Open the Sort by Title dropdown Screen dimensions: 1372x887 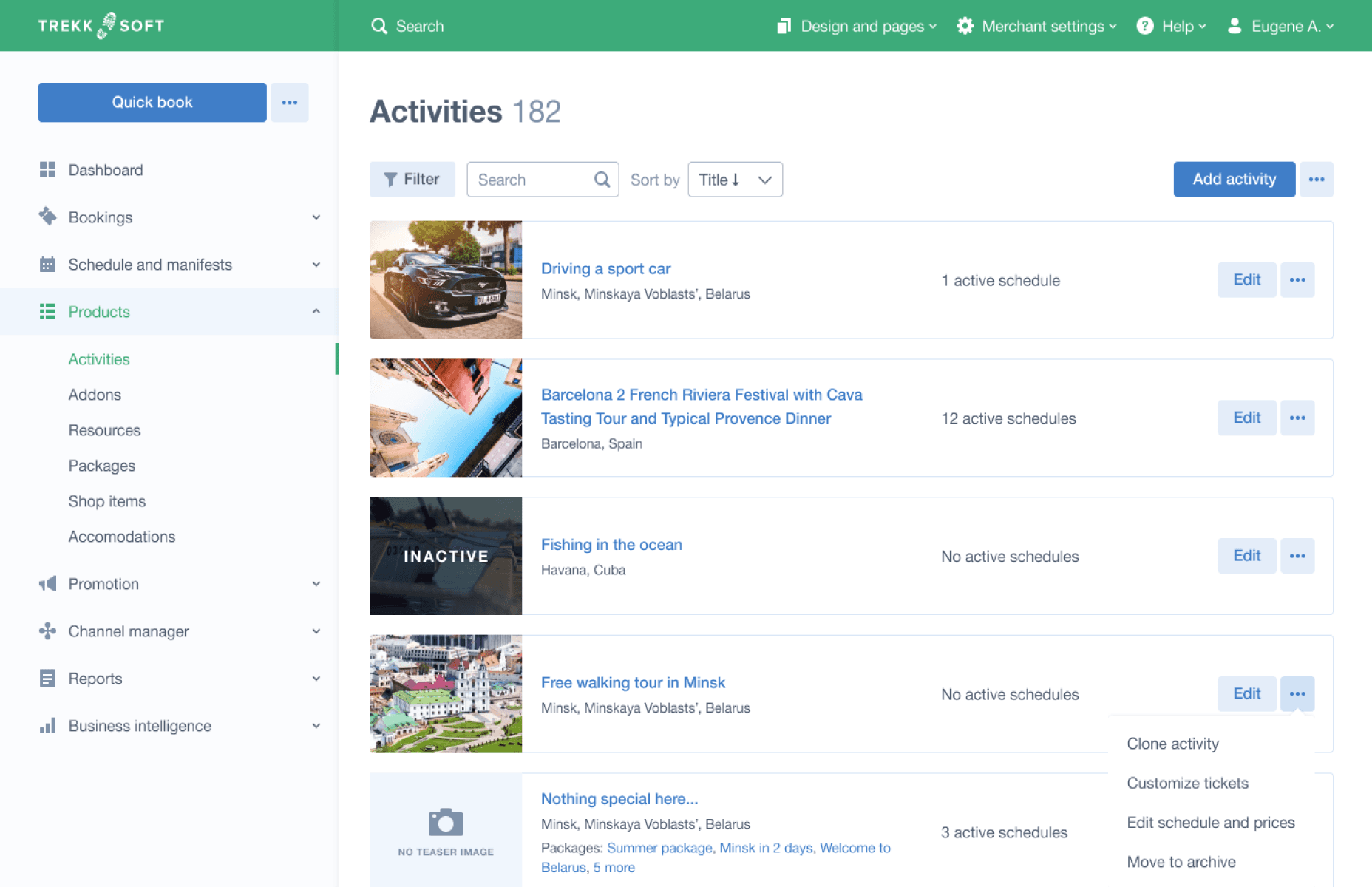click(736, 180)
